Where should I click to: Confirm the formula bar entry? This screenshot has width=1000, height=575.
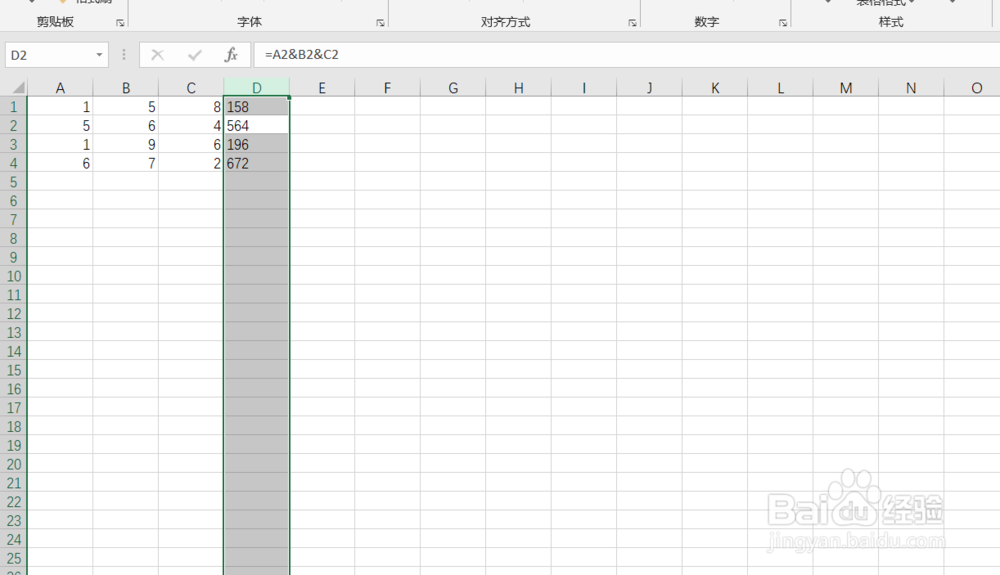[x=195, y=55]
